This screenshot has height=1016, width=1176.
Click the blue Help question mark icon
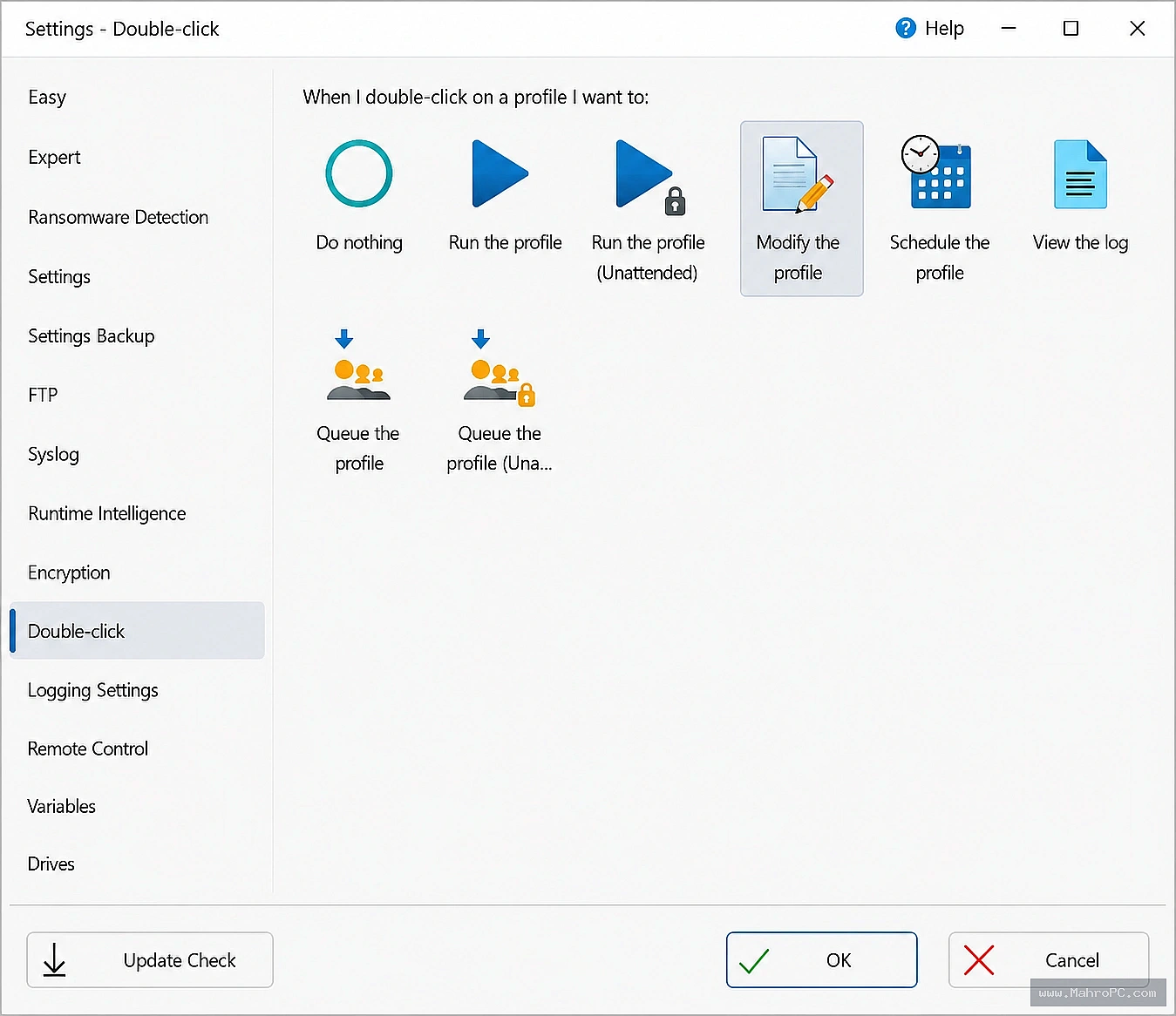click(x=906, y=29)
